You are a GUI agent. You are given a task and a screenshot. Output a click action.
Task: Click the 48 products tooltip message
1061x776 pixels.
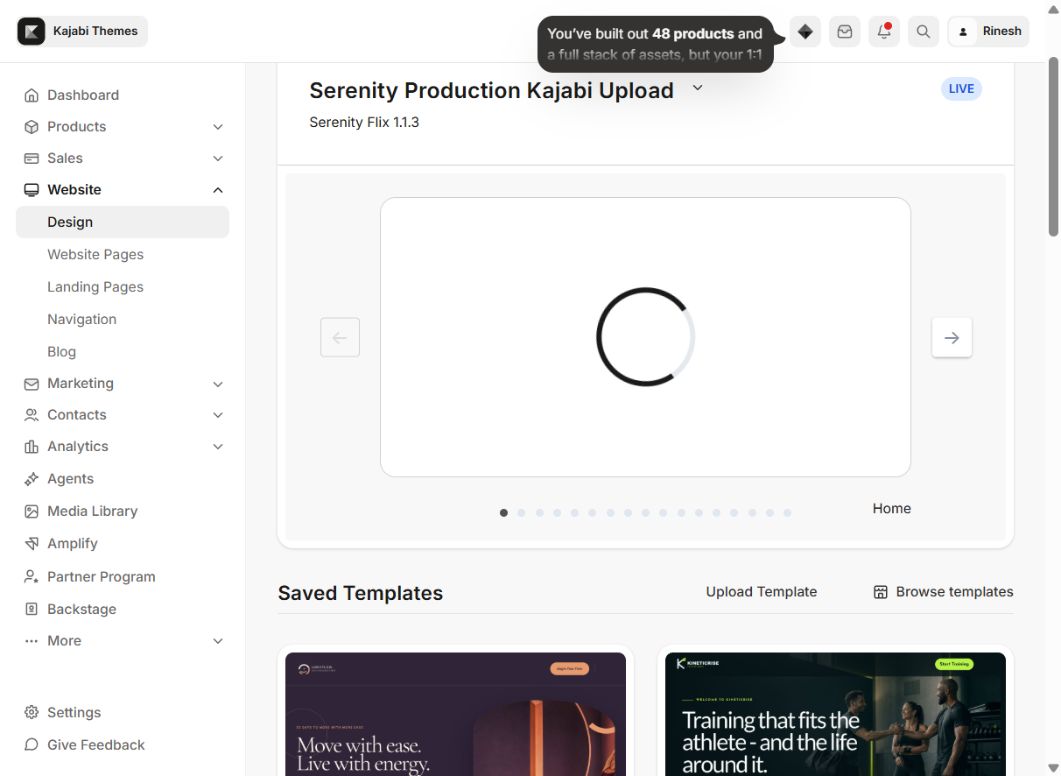[655, 44]
